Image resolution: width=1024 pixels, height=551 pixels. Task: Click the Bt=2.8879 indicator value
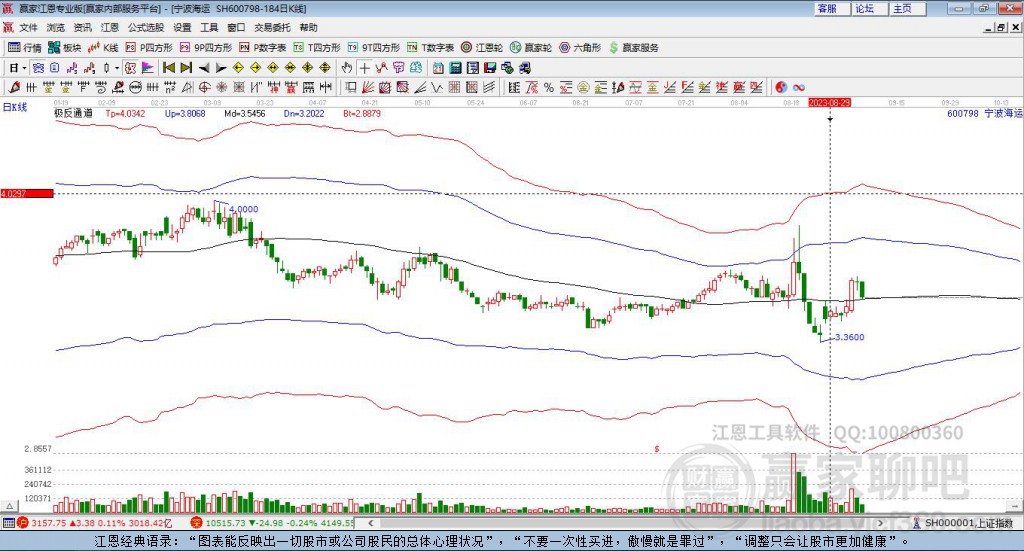(362, 113)
